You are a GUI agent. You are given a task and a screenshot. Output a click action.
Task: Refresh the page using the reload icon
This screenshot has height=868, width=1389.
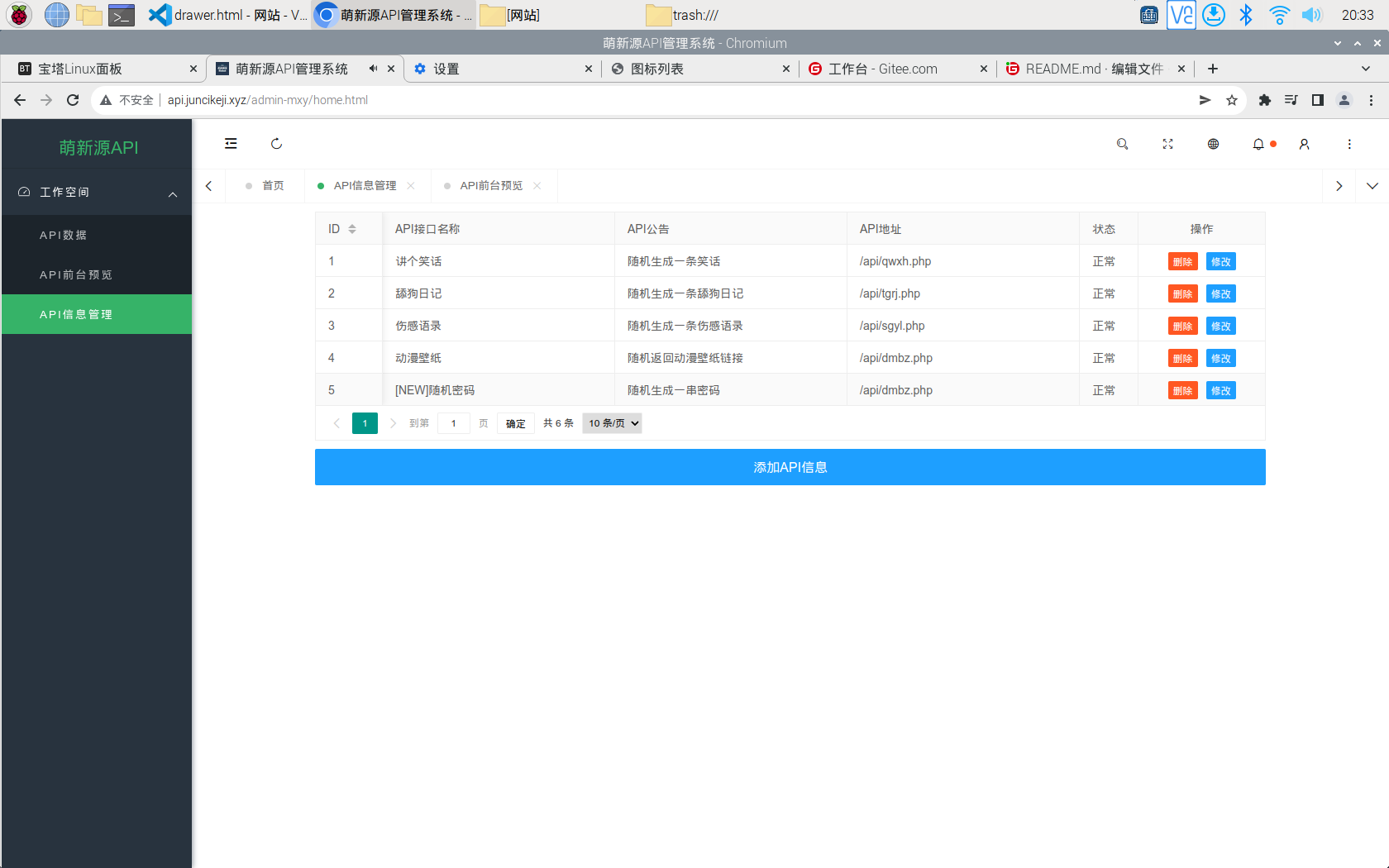point(276,143)
